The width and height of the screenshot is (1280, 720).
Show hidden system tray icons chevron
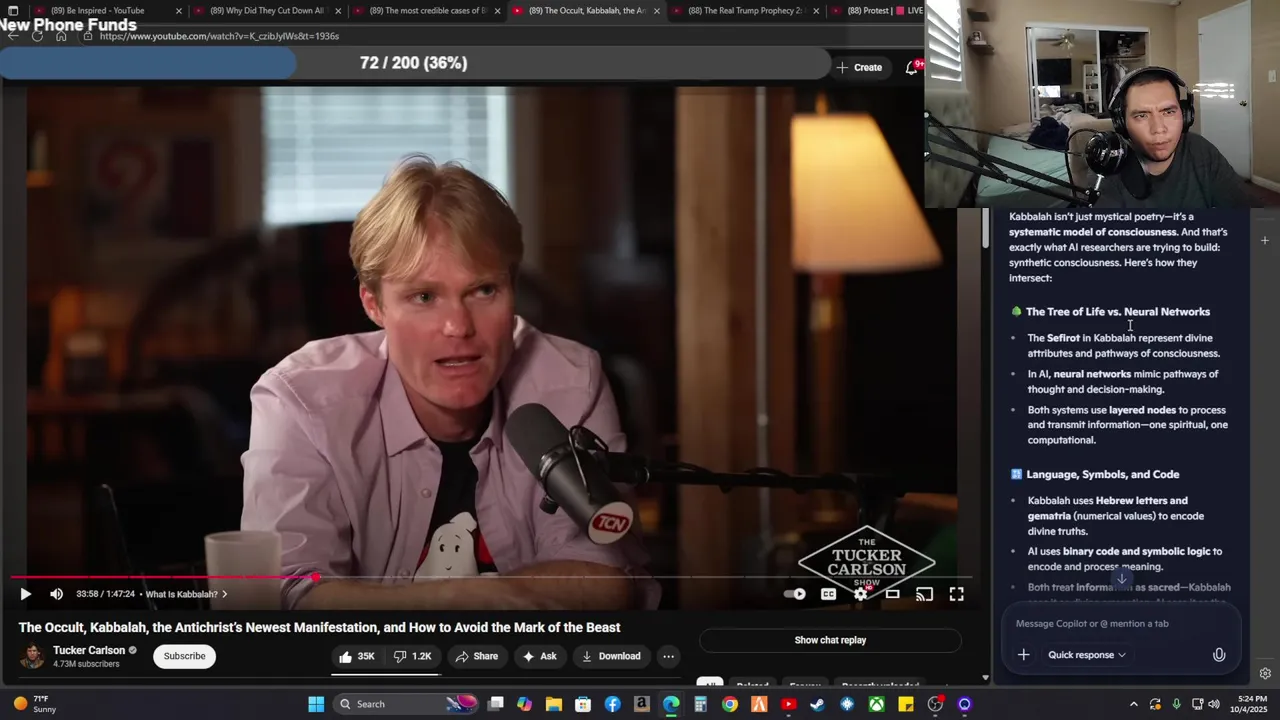coord(1134,704)
